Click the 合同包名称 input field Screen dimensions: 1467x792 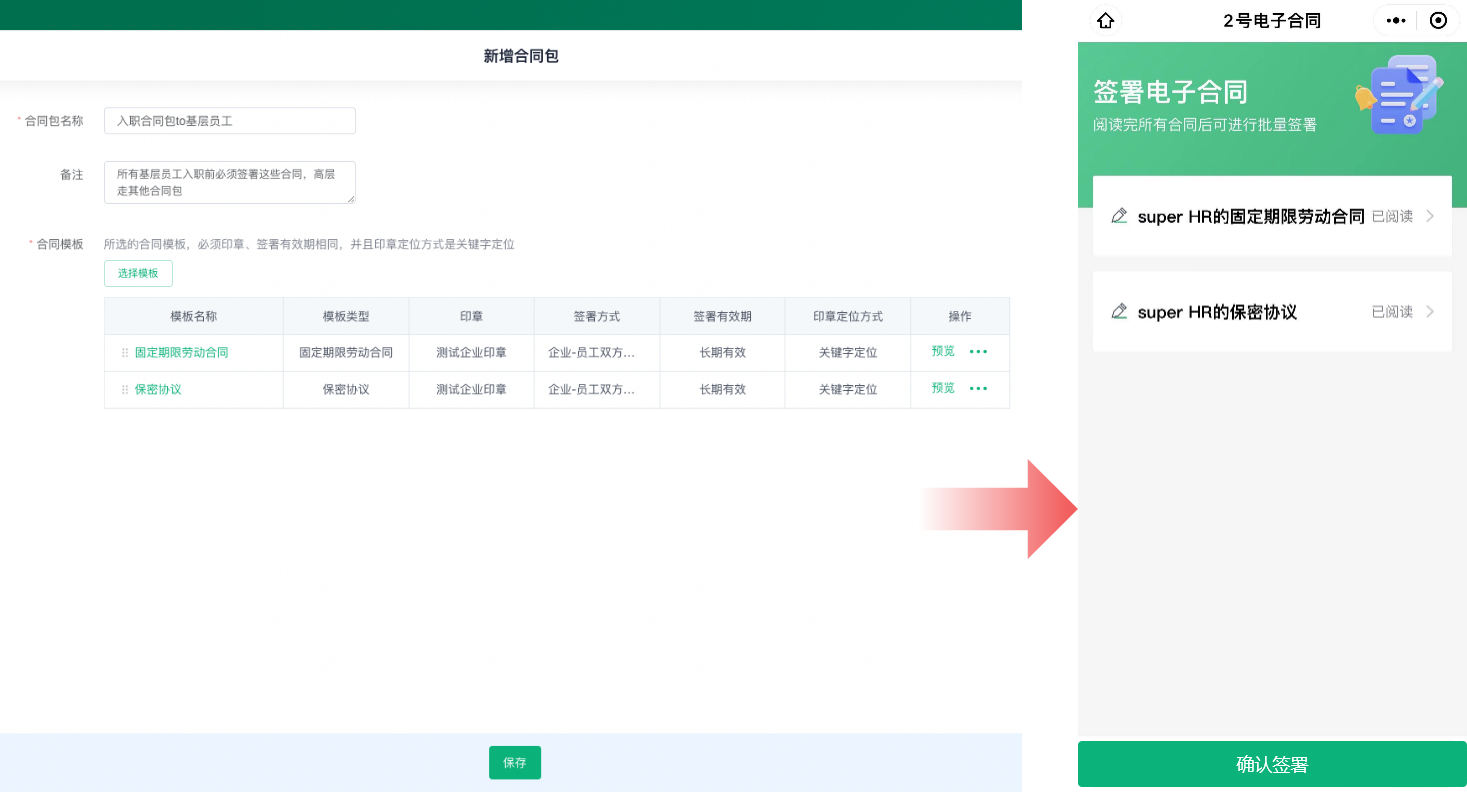tap(230, 121)
